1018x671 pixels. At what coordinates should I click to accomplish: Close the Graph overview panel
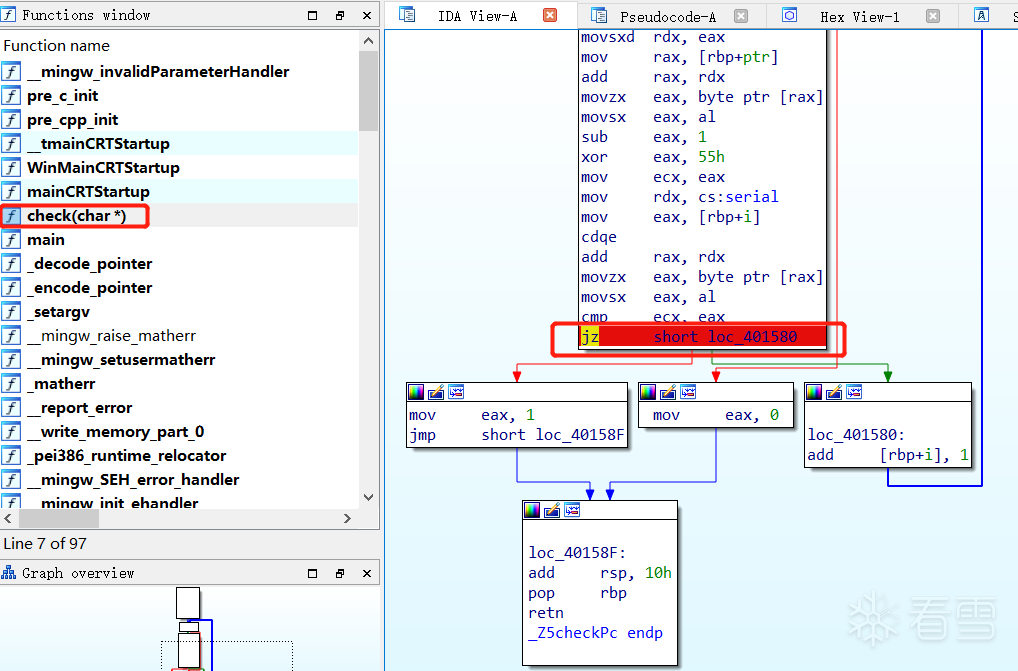click(x=367, y=574)
